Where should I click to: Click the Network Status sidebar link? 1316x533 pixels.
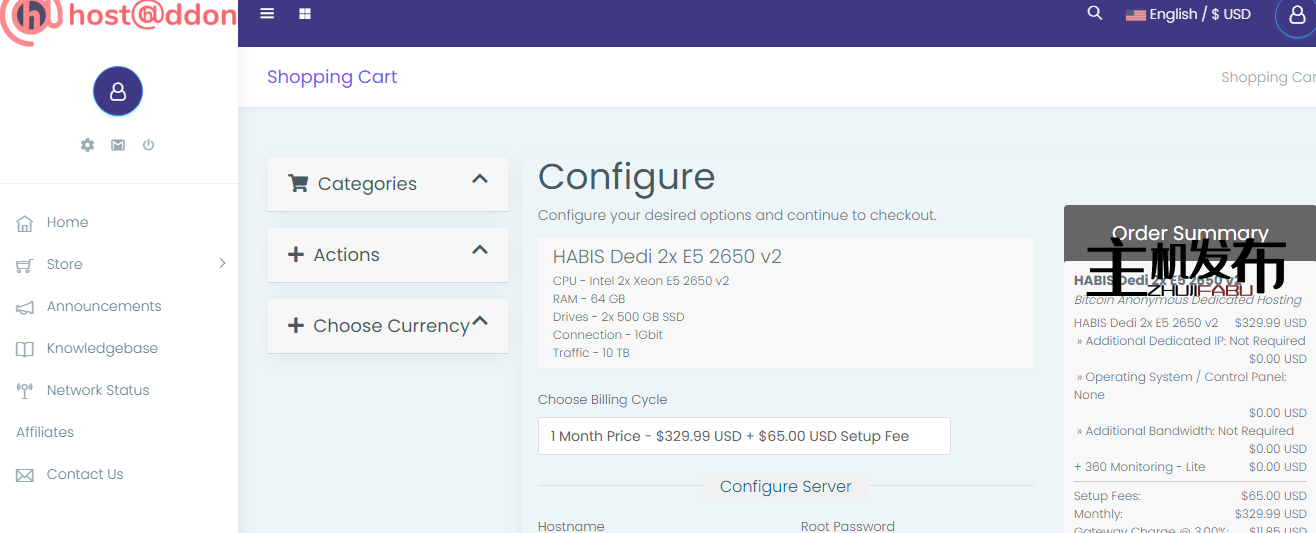click(x=98, y=390)
